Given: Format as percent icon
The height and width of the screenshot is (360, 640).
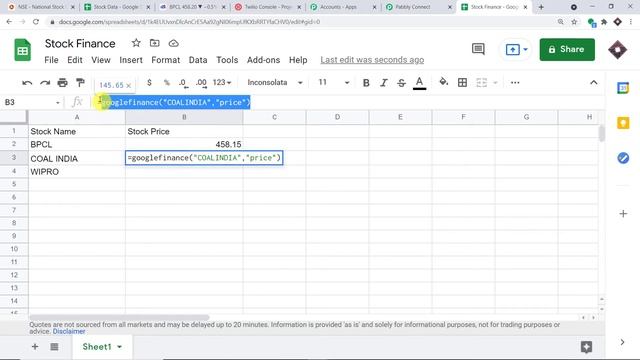Looking at the screenshot, I should 167,82.
